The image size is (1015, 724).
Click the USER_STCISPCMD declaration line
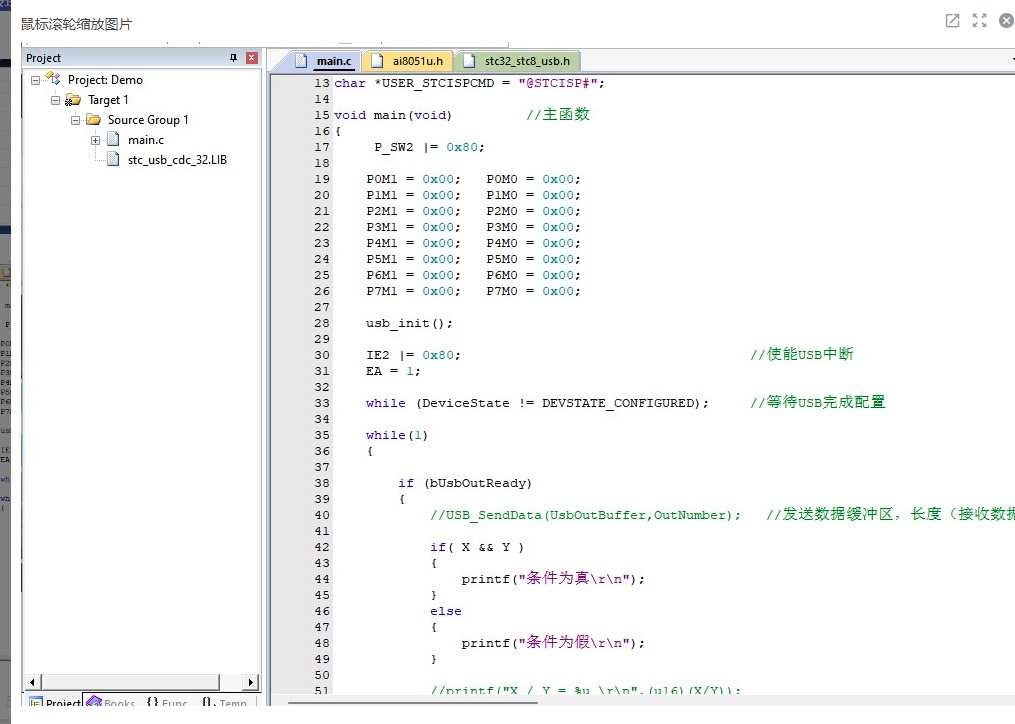(469, 83)
